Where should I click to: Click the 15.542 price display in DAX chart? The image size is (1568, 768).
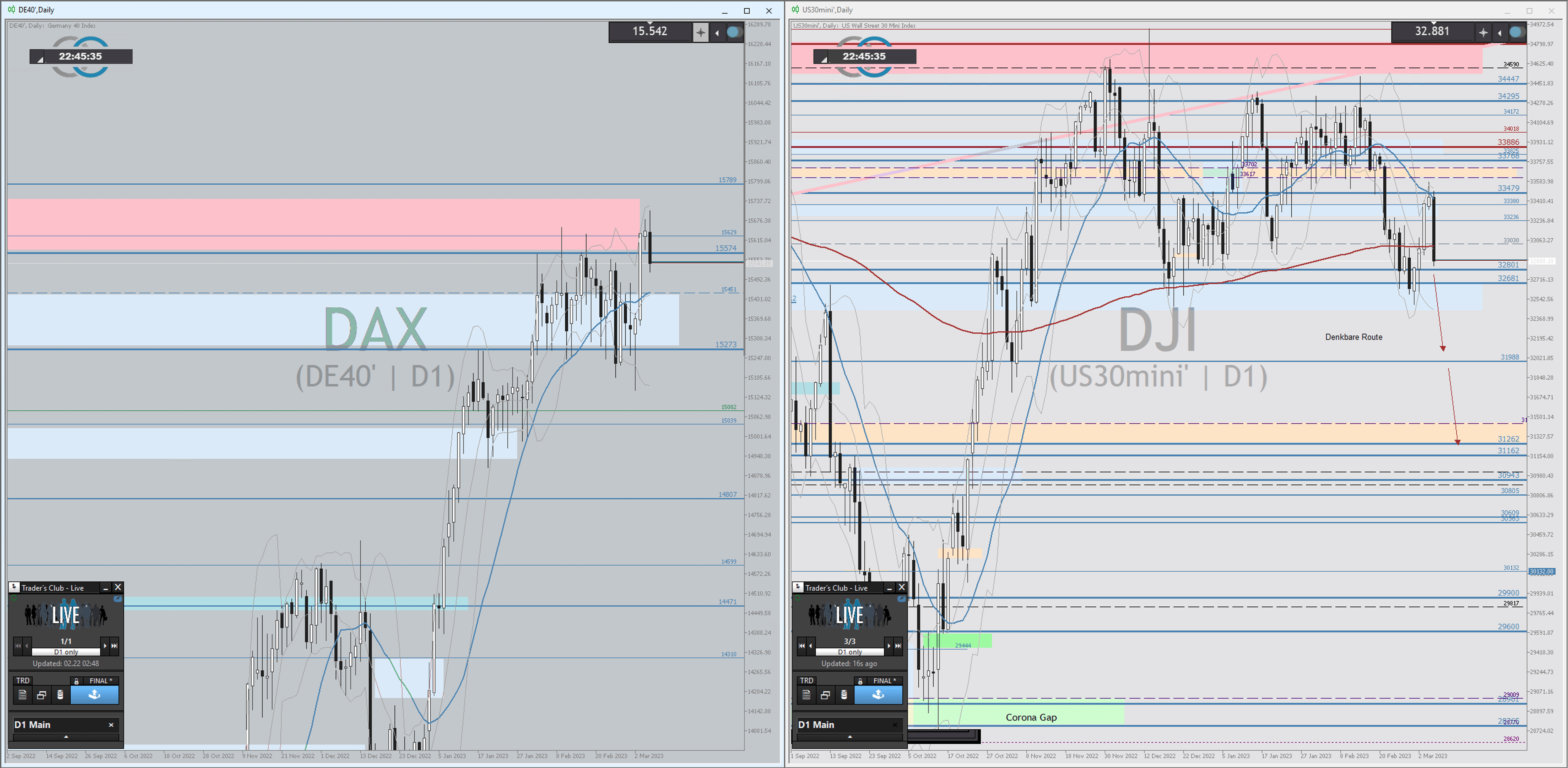coord(649,31)
